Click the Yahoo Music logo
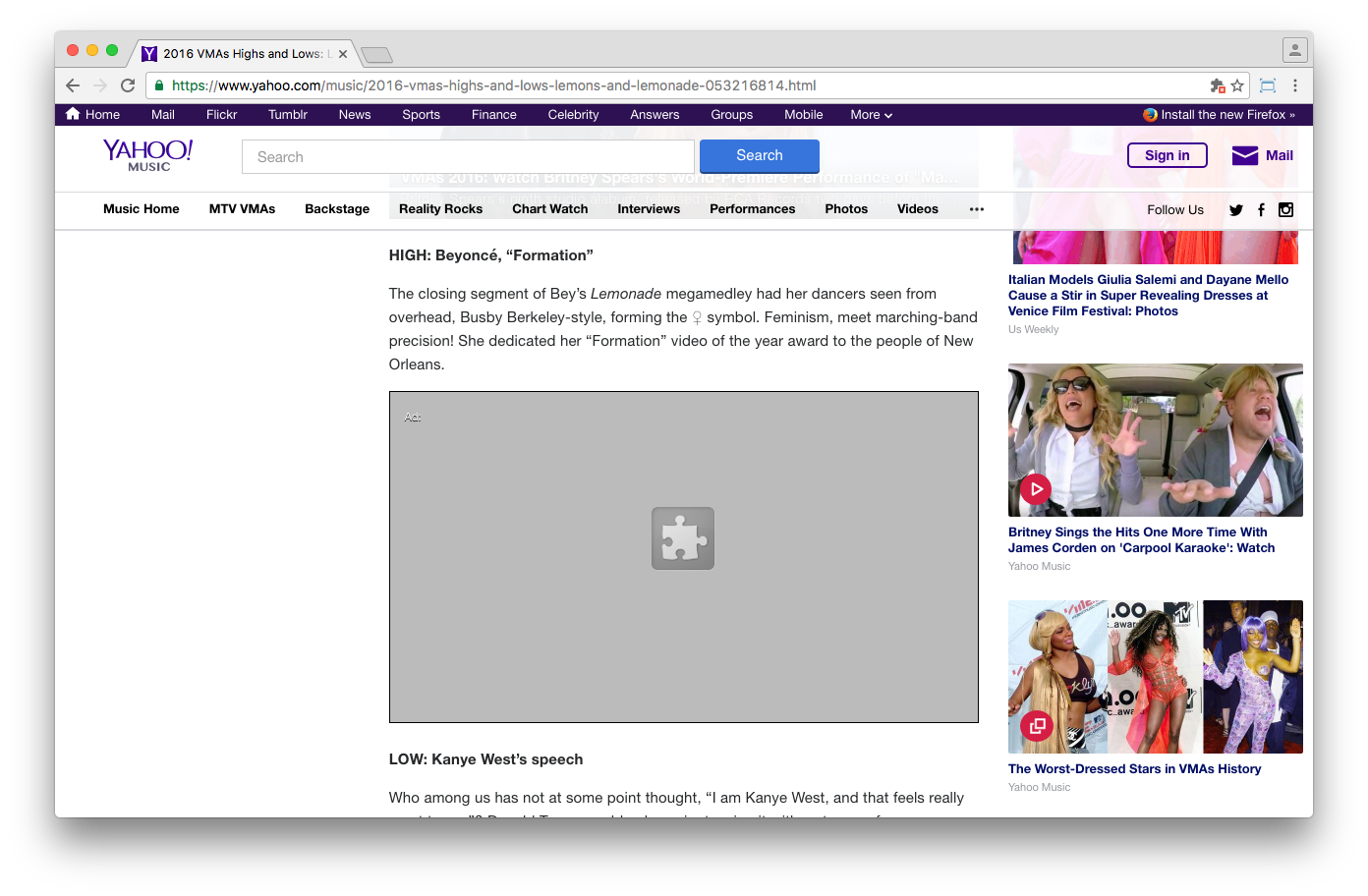The height and width of the screenshot is (896, 1368). (148, 155)
